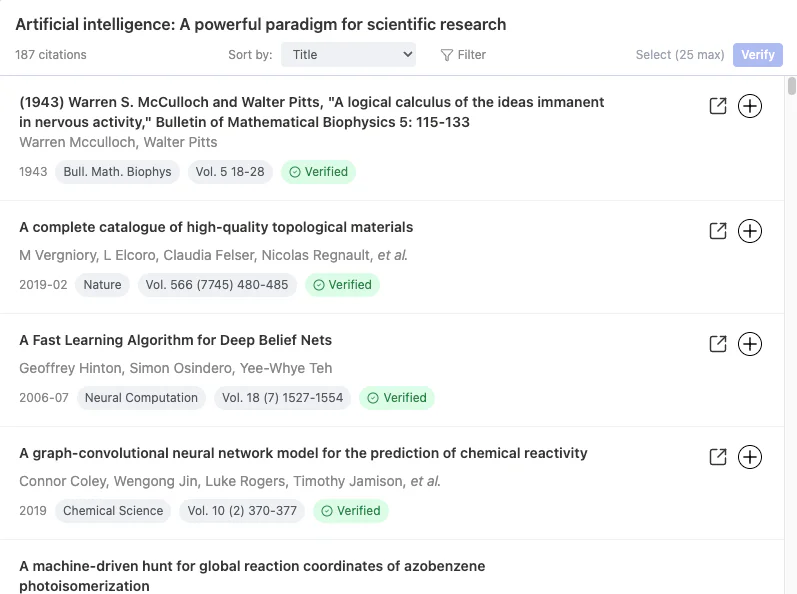Click the Chemical Science journal tag
Image resolution: width=797 pixels, height=594 pixels.
click(113, 511)
